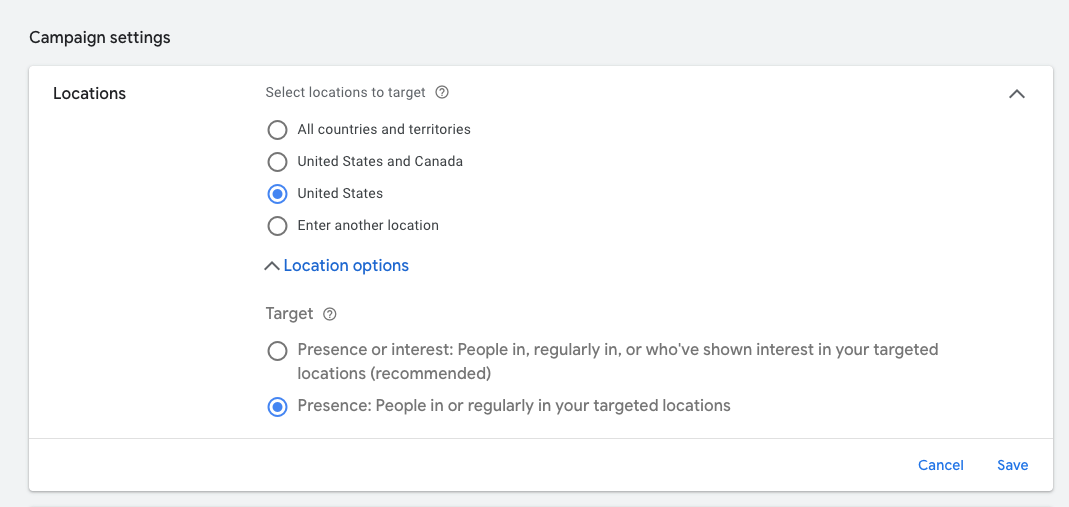Screen dimensions: 1069x507
Task: Open help icon beside Select locations to target
Action: pos(442,92)
